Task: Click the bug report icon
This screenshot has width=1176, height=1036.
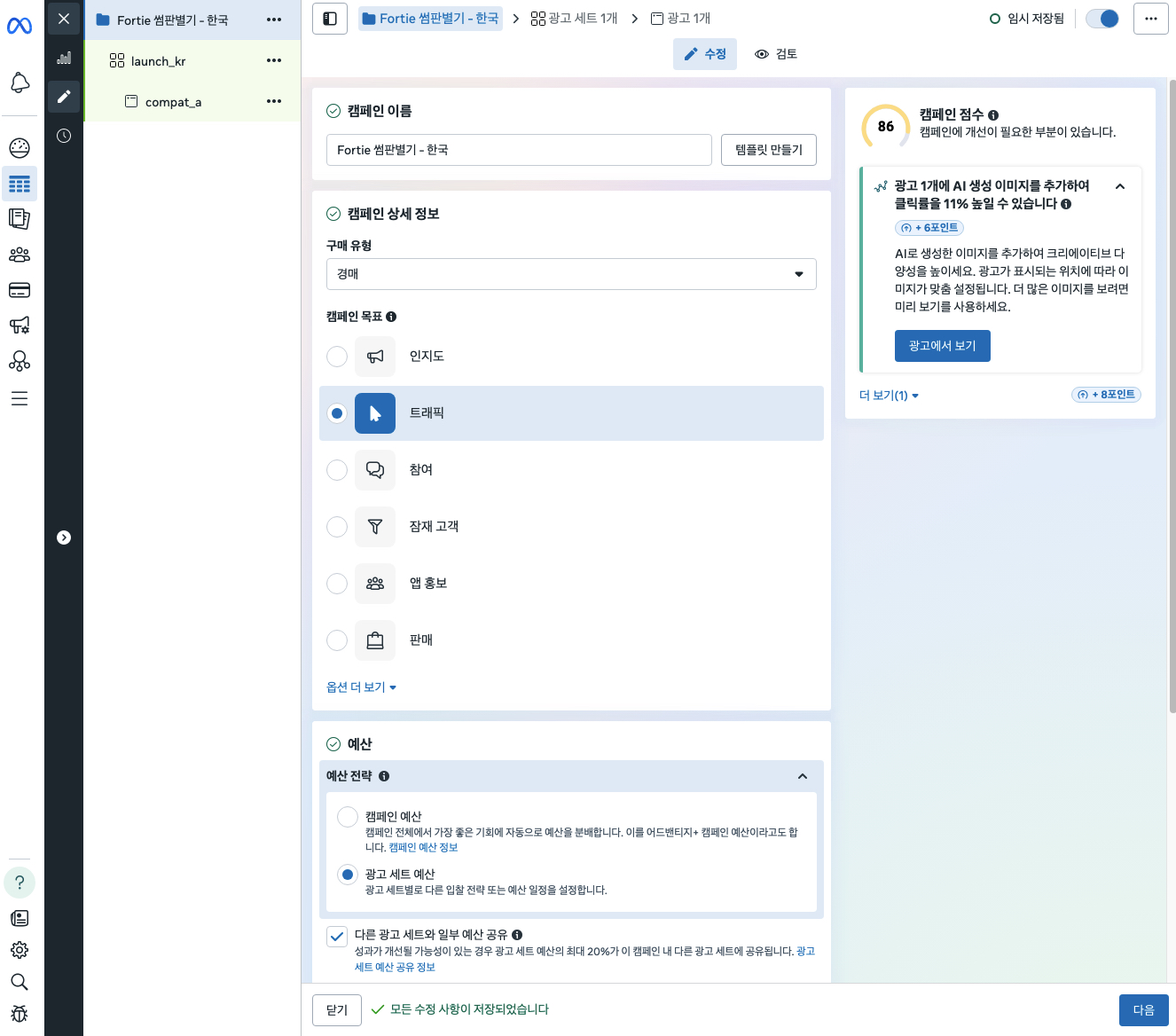Action: (20, 1014)
